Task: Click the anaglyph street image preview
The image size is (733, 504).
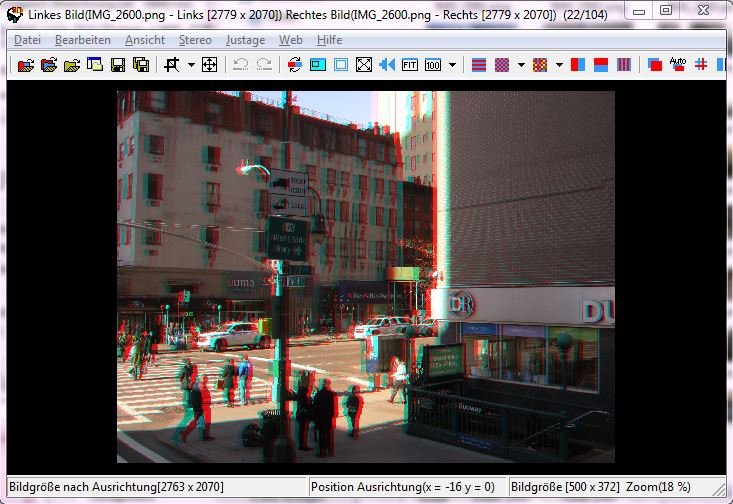Action: tap(366, 277)
